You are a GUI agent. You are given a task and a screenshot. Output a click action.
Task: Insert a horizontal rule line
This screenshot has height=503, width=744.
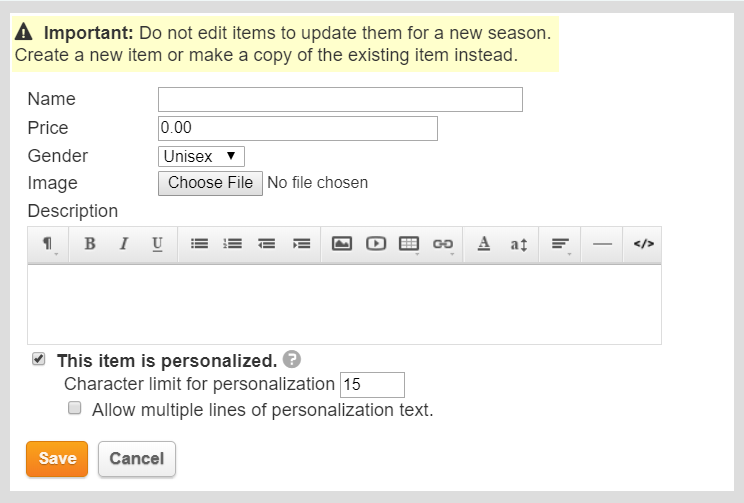602,244
